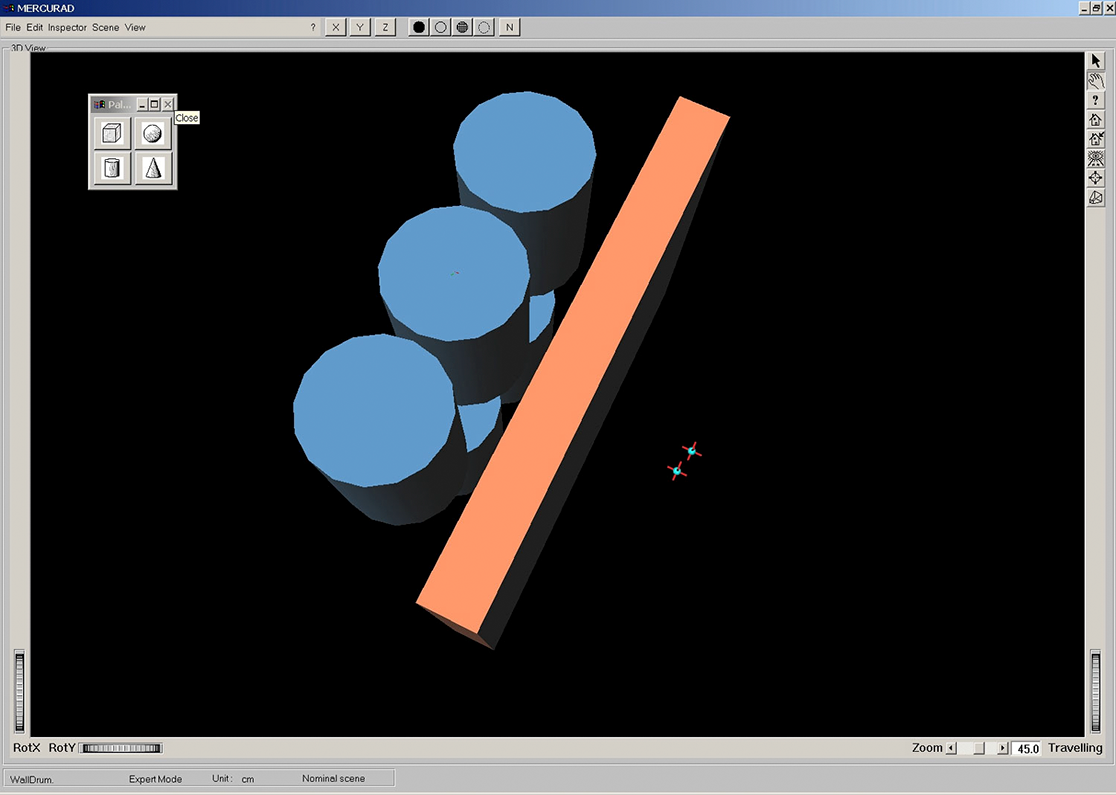Minimize the palette window
Viewport: 1116px width, 795px height.
(x=142, y=105)
